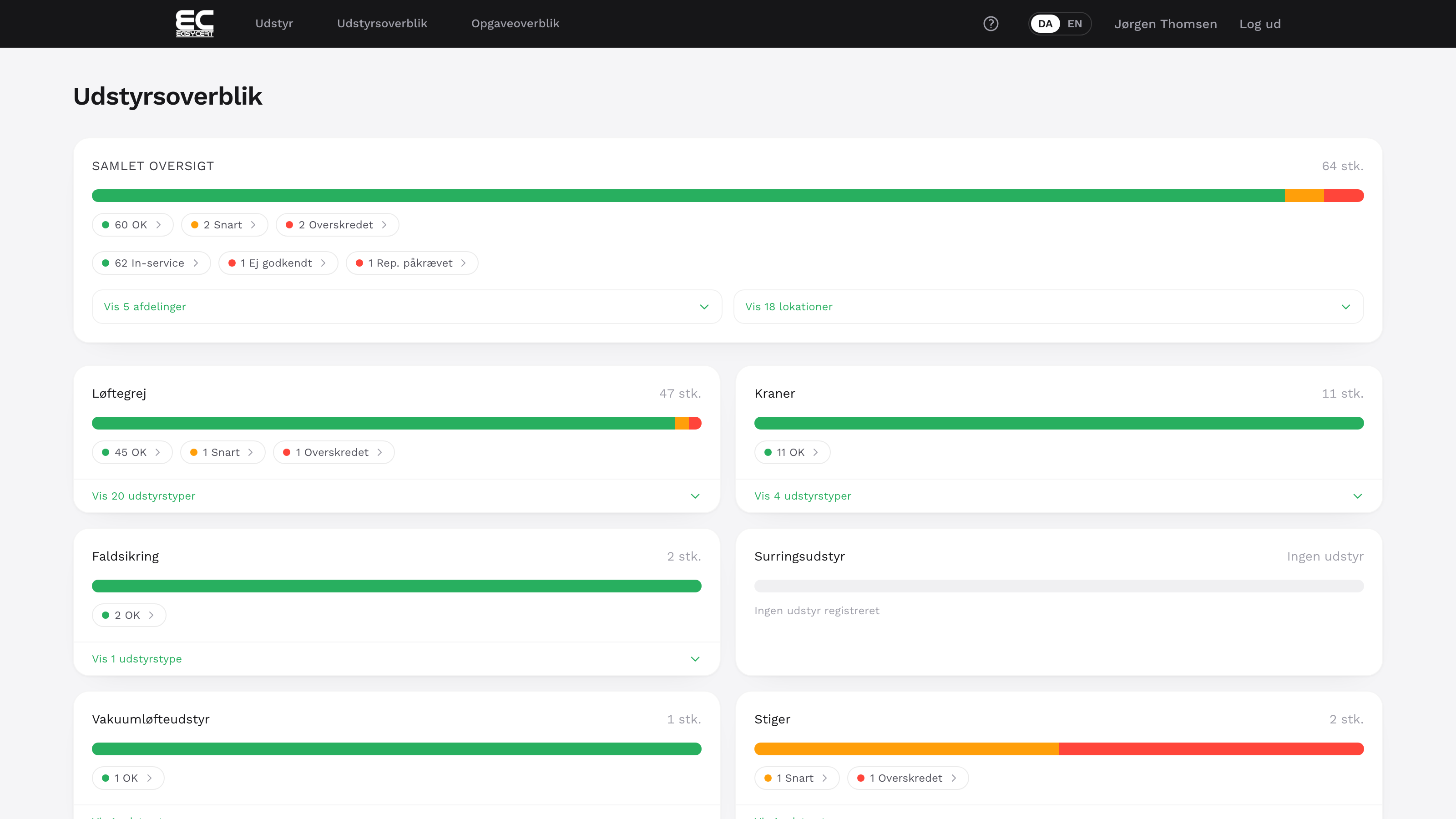The width and height of the screenshot is (1456, 819).
Task: Click the Stiger status progress bar
Action: 1059,749
